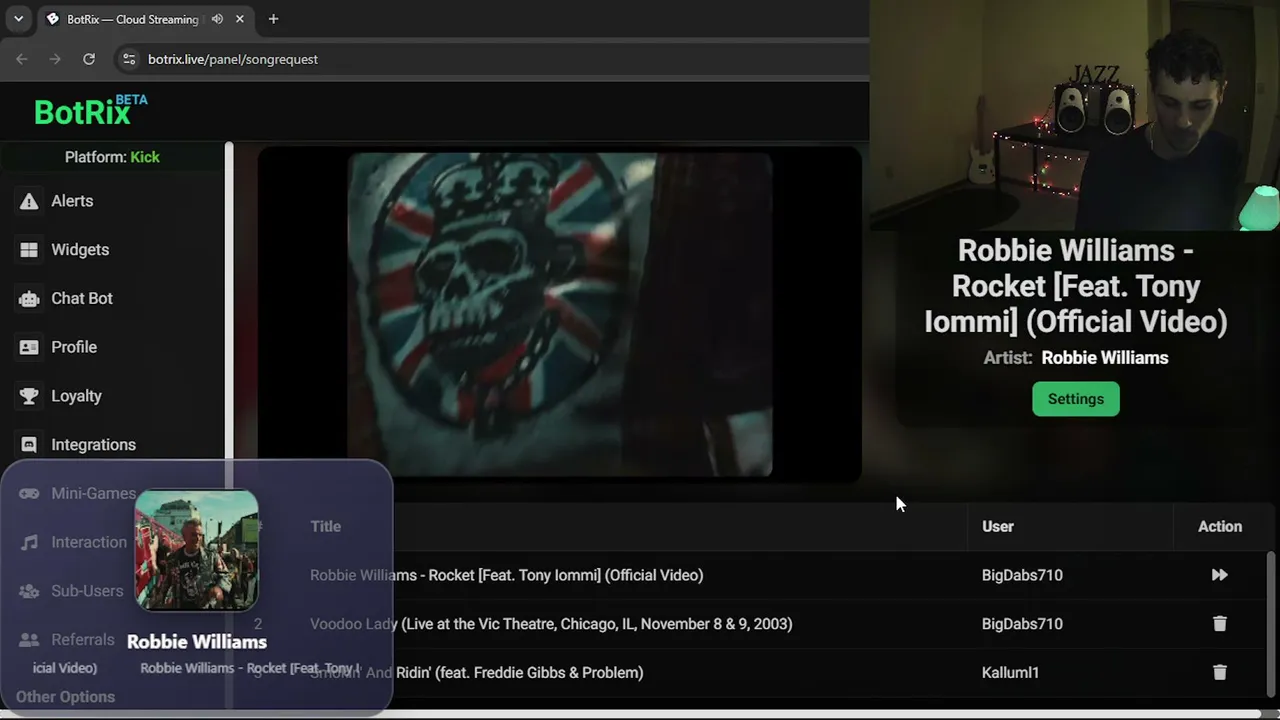Select the BotRix — Cloud Streaming tab
The width and height of the screenshot is (1280, 720).
(x=145, y=19)
